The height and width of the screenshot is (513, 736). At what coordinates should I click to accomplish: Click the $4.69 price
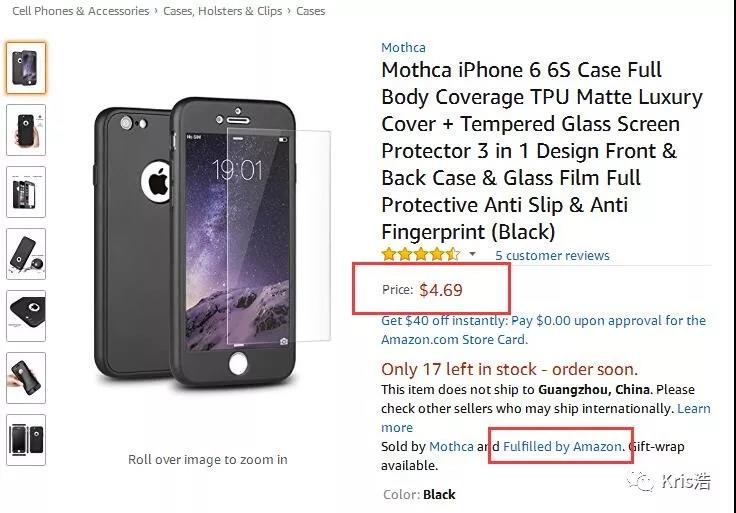pos(441,290)
